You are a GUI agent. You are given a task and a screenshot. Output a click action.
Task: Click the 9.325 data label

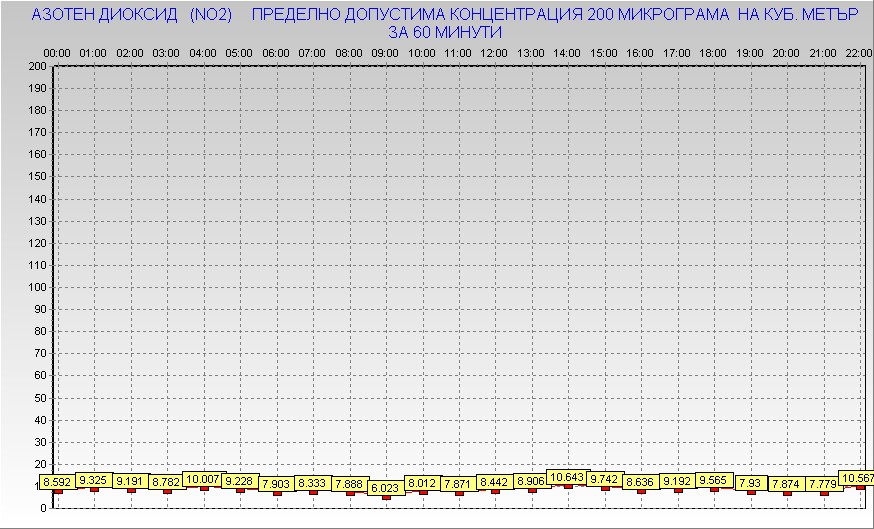pos(94,480)
